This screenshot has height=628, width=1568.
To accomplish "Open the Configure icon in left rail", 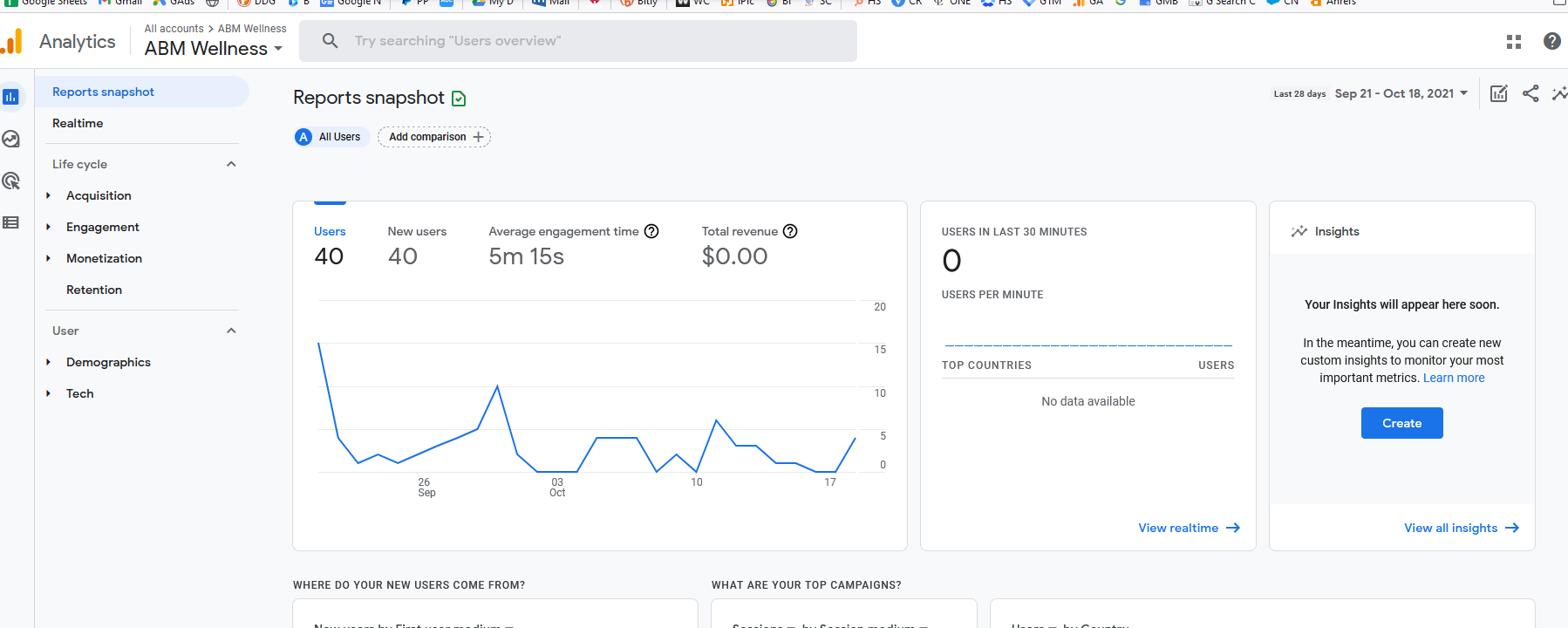I will click(x=10, y=222).
